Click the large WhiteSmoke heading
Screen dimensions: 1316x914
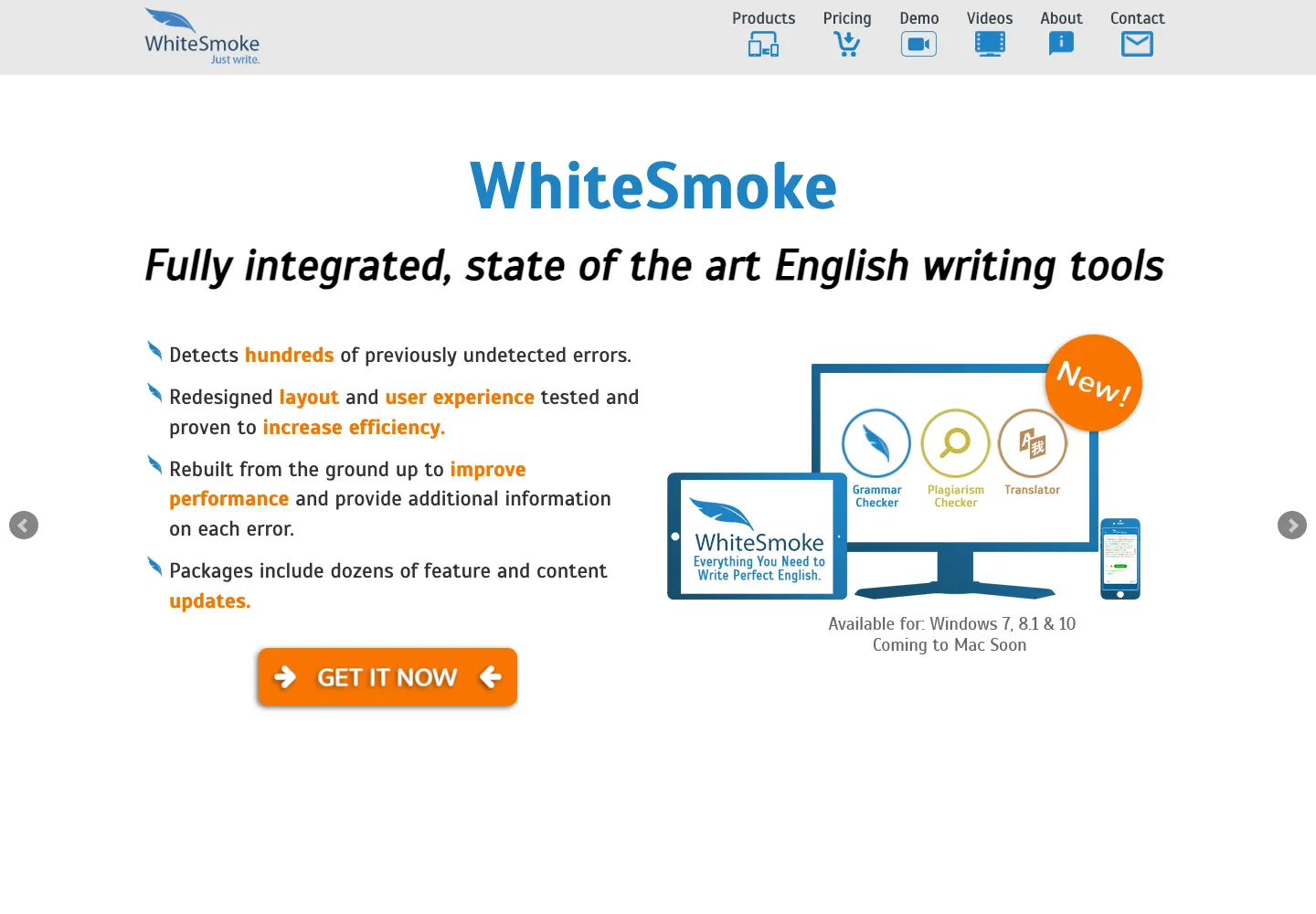[x=653, y=186]
